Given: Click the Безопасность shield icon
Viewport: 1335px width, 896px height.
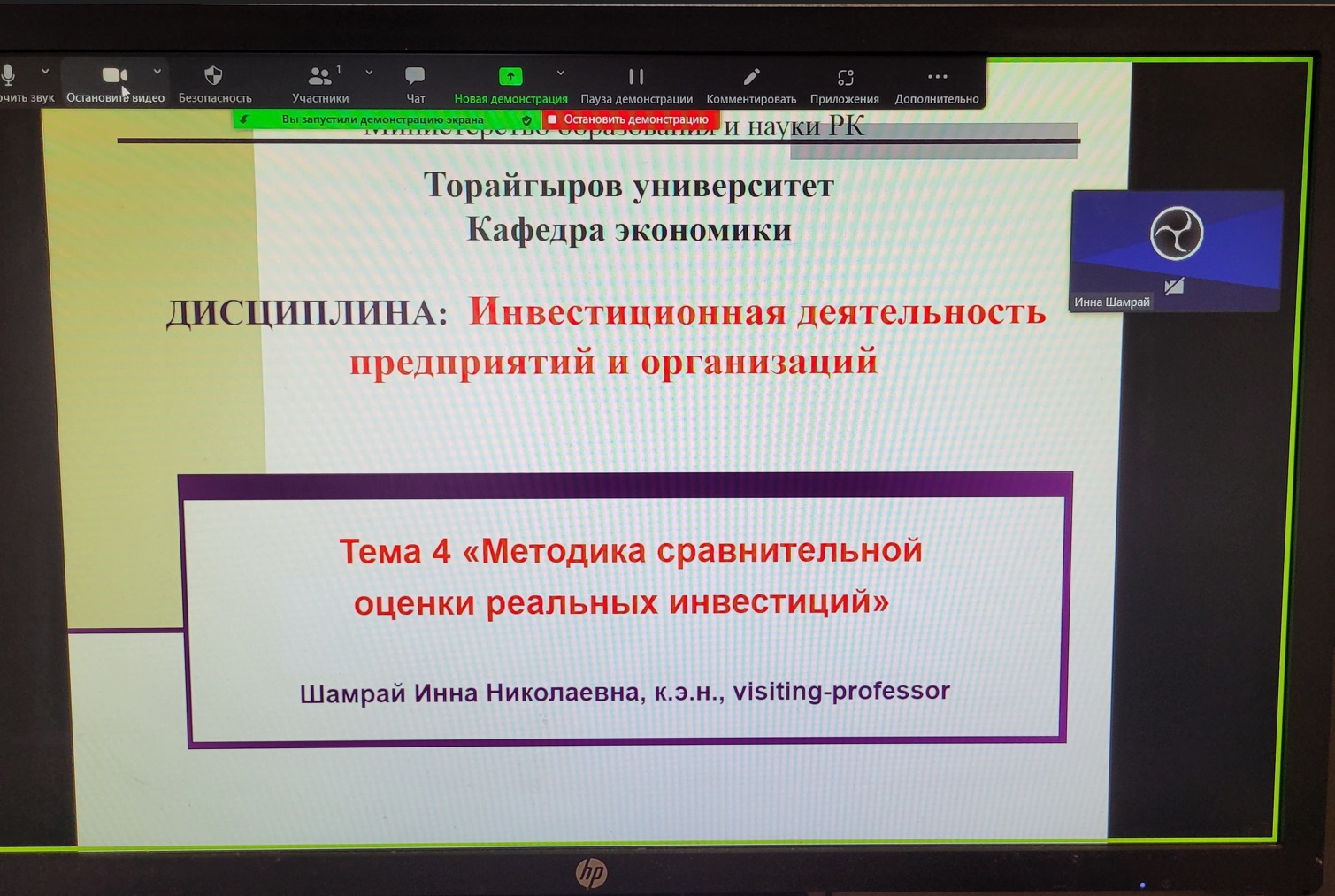Looking at the screenshot, I should pos(213,77).
